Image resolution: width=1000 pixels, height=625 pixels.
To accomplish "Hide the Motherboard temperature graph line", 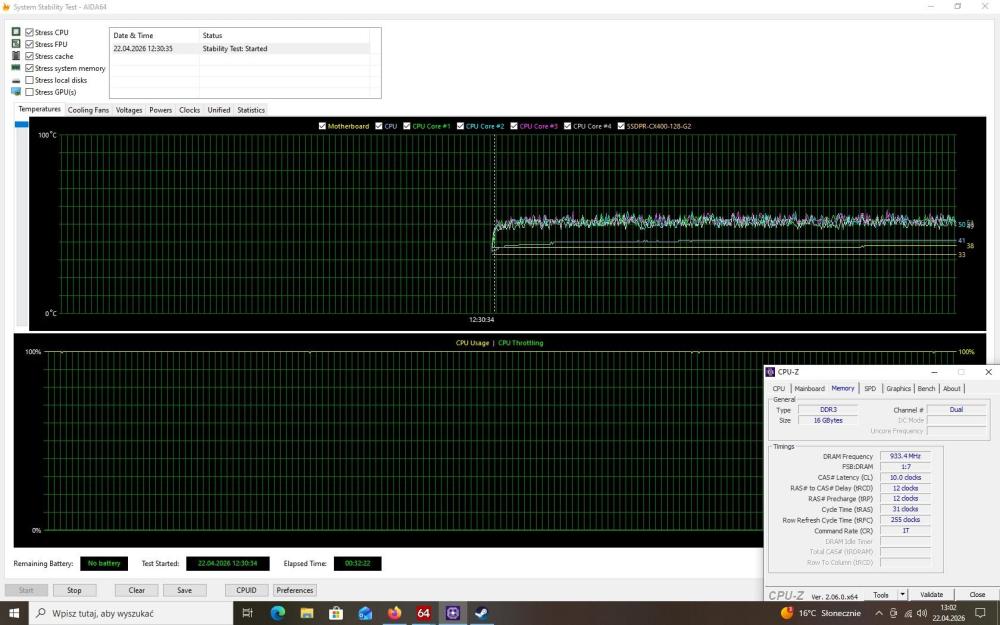I will tap(322, 126).
